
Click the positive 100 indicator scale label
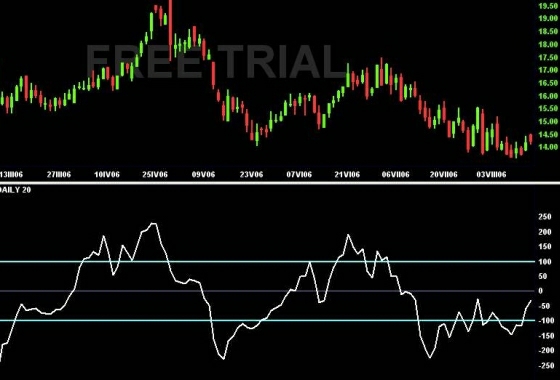(x=545, y=262)
